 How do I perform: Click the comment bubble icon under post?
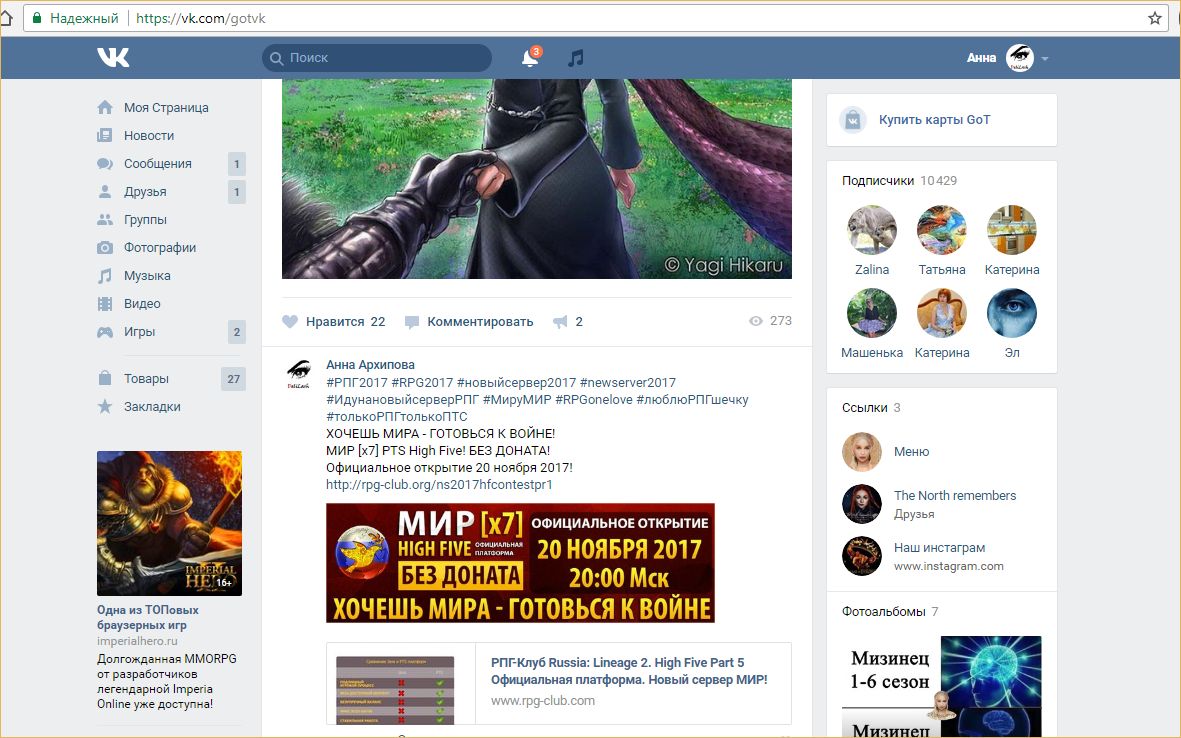coord(412,322)
